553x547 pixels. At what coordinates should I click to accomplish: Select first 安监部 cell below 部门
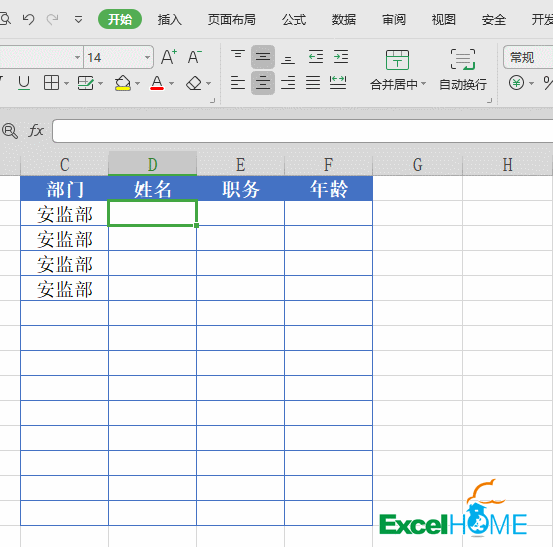[64, 213]
